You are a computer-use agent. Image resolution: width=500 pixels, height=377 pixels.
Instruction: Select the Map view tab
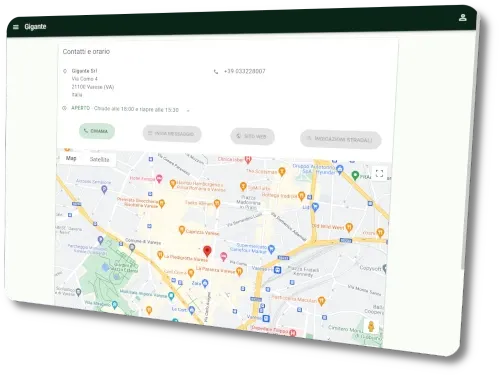pyautogui.click(x=71, y=158)
